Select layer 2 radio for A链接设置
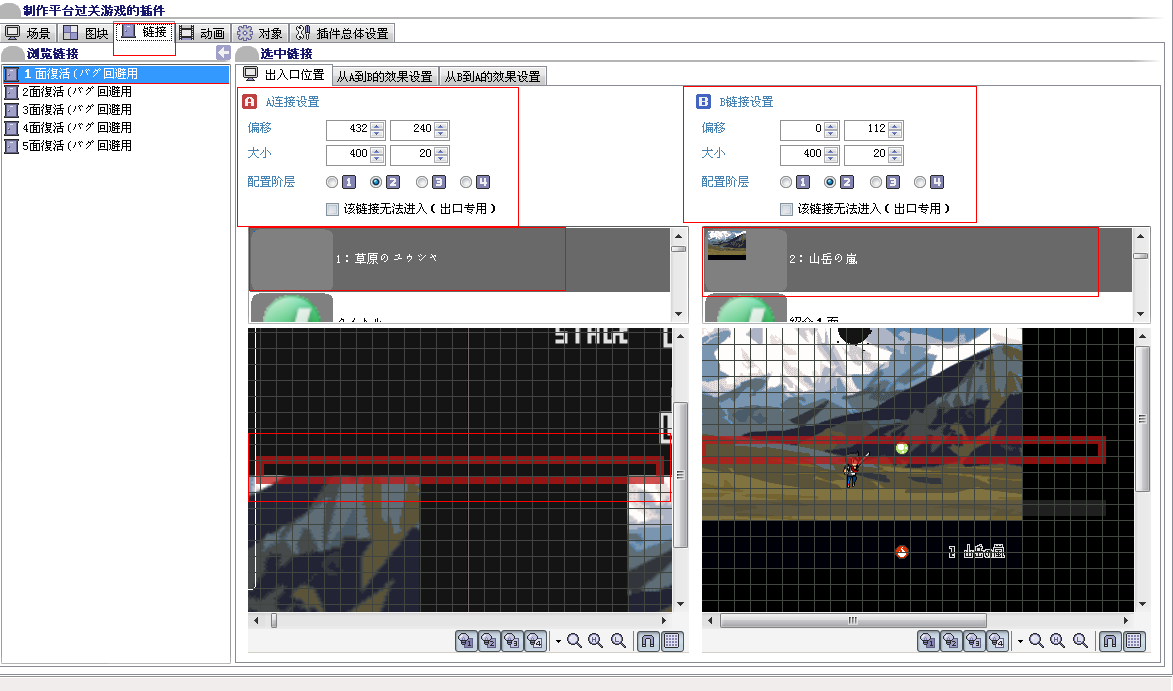Viewport: 1173px width, 691px height. pyautogui.click(x=376, y=182)
